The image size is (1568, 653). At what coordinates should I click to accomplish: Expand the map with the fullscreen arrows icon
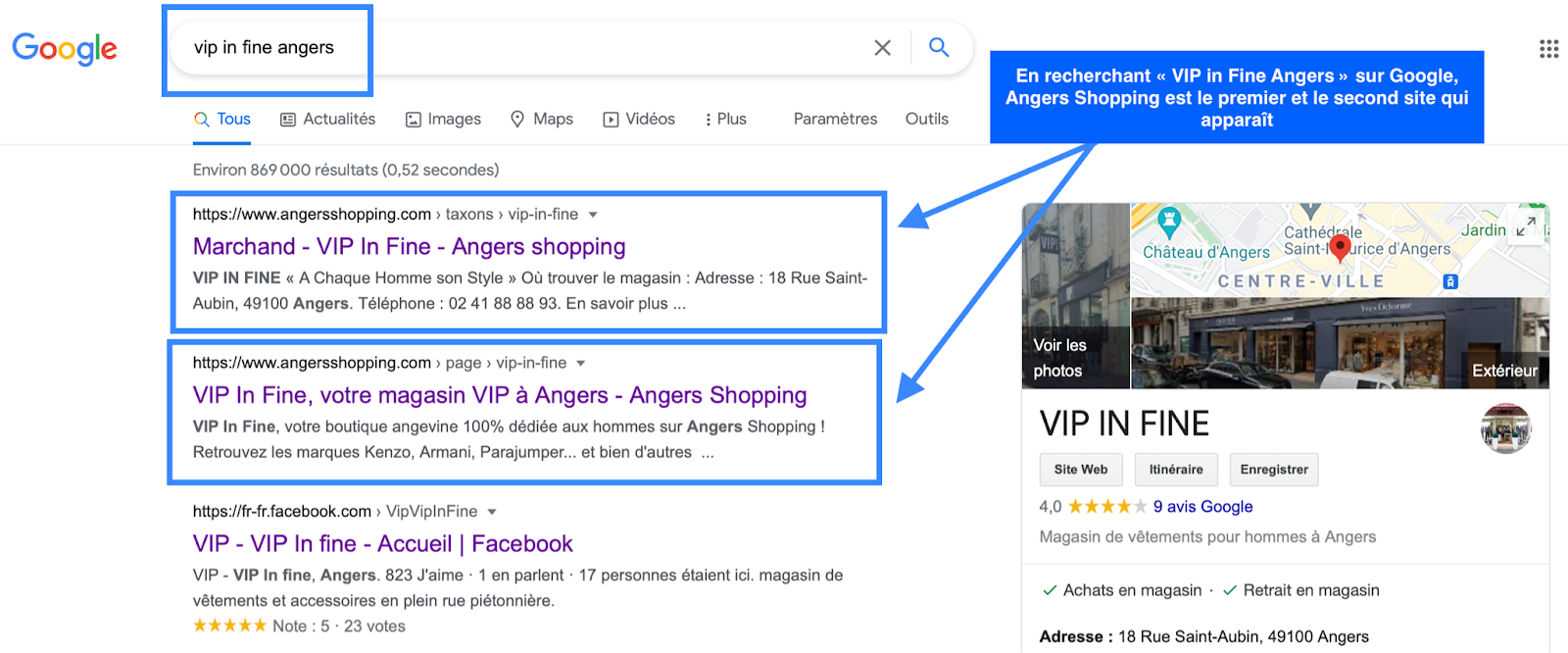(1525, 226)
